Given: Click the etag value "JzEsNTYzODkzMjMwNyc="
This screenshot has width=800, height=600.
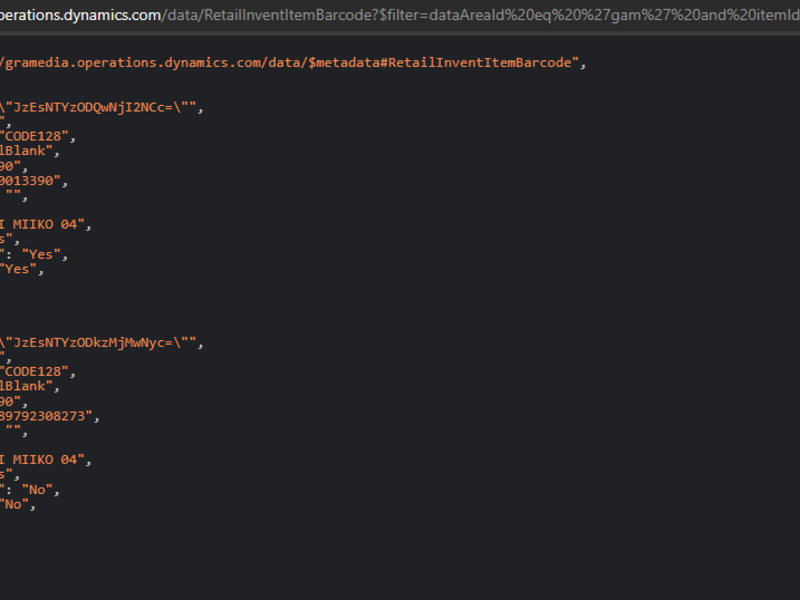Looking at the screenshot, I should [102, 343].
